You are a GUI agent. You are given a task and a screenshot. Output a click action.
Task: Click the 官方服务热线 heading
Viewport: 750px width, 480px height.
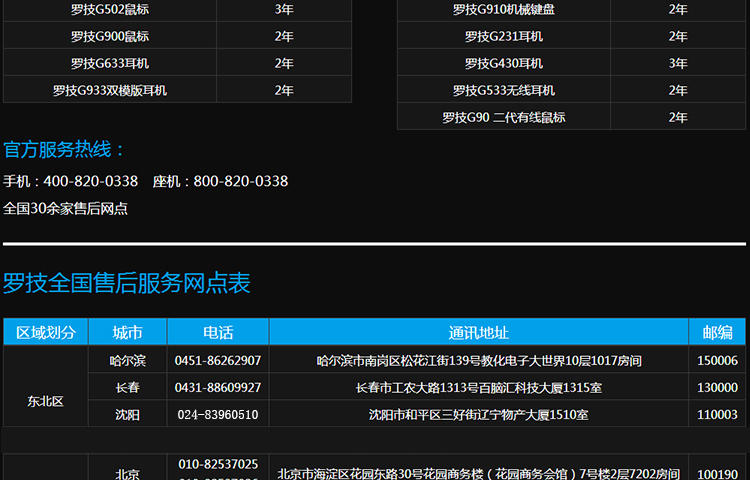click(x=65, y=151)
